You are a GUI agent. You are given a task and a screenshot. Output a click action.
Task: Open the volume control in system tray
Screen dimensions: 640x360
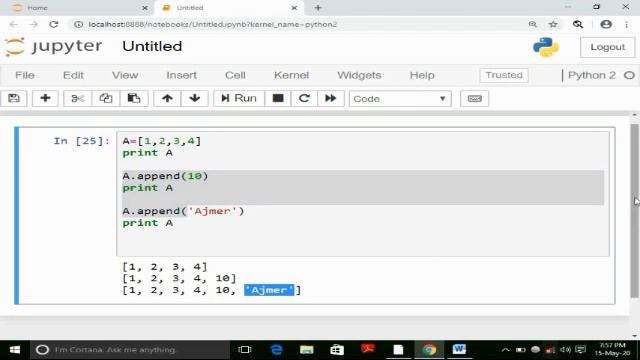coord(565,350)
